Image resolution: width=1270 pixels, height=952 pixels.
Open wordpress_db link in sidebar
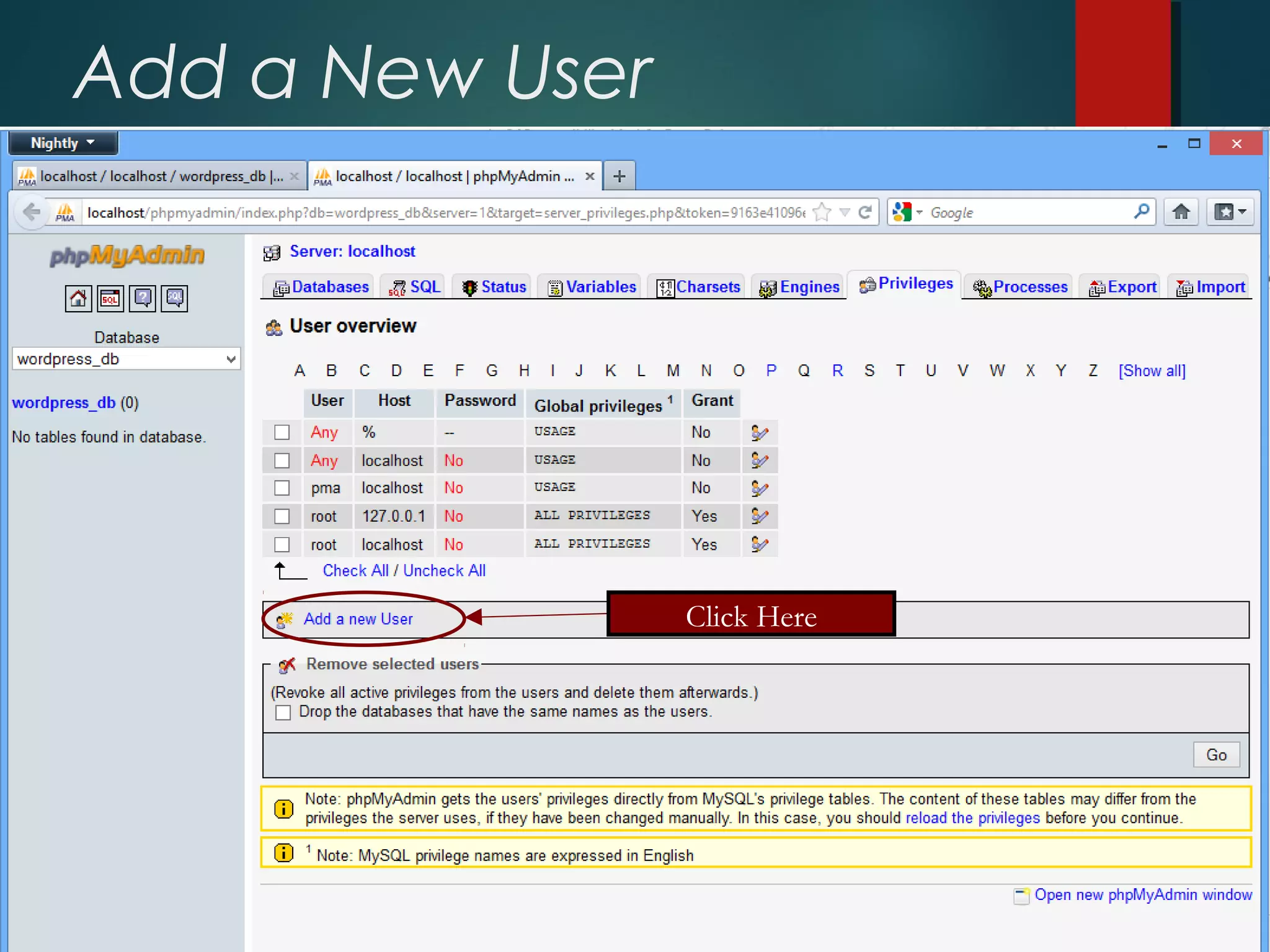click(64, 403)
